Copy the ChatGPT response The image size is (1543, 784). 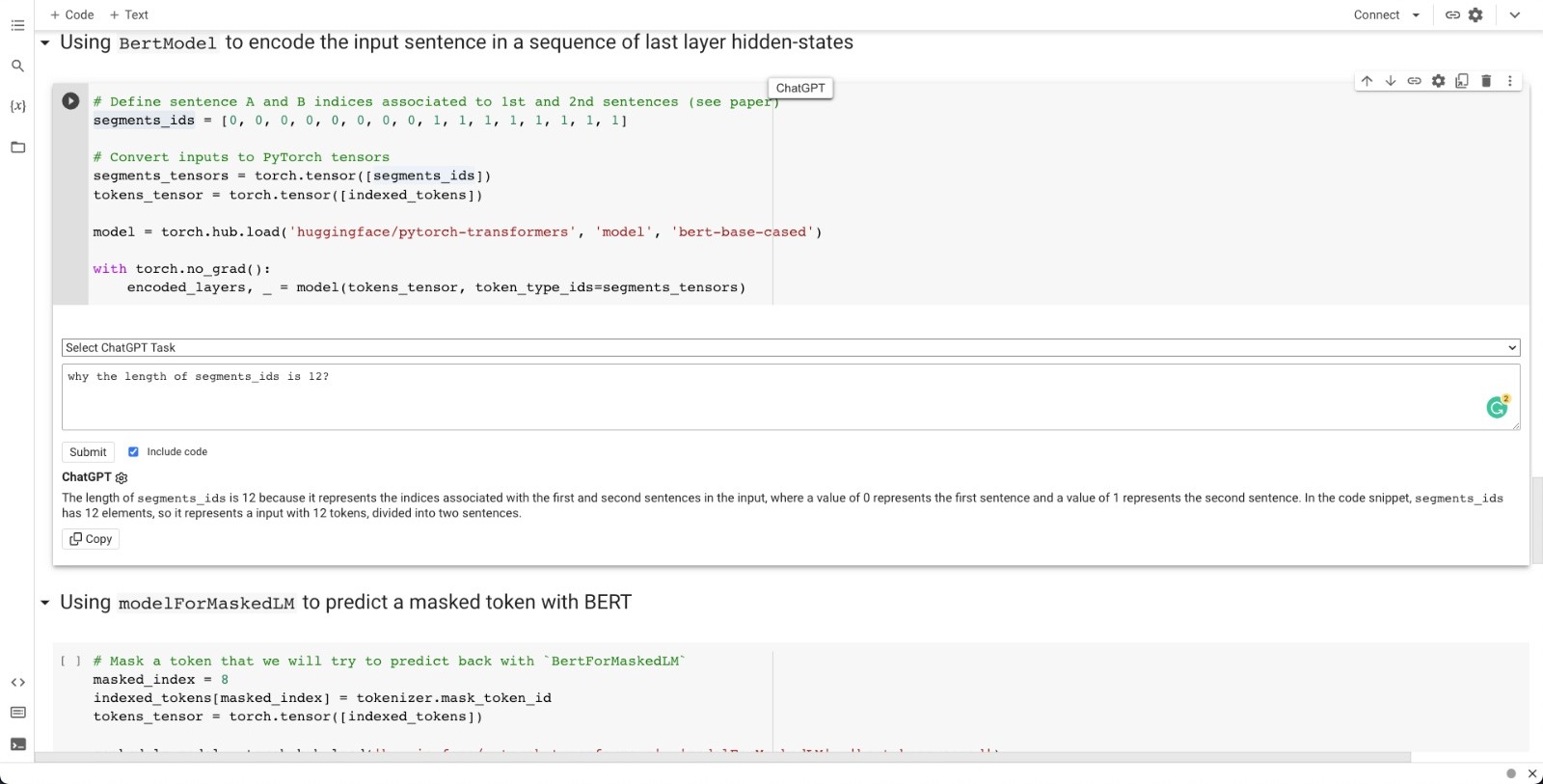click(x=91, y=539)
